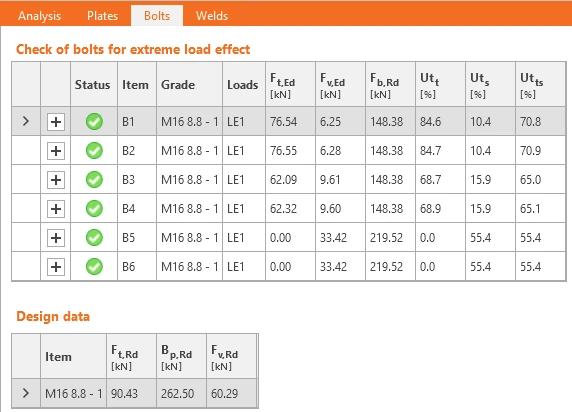The image size is (572, 412).
Task: Click the row arrow beside bolt B1
Action: 26,121
